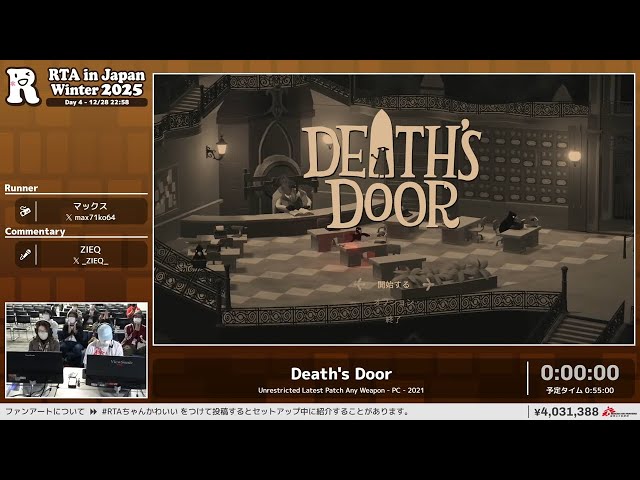The width and height of the screenshot is (640, 480).
Task: Open the audience webcam feed
Action: pos(77,350)
